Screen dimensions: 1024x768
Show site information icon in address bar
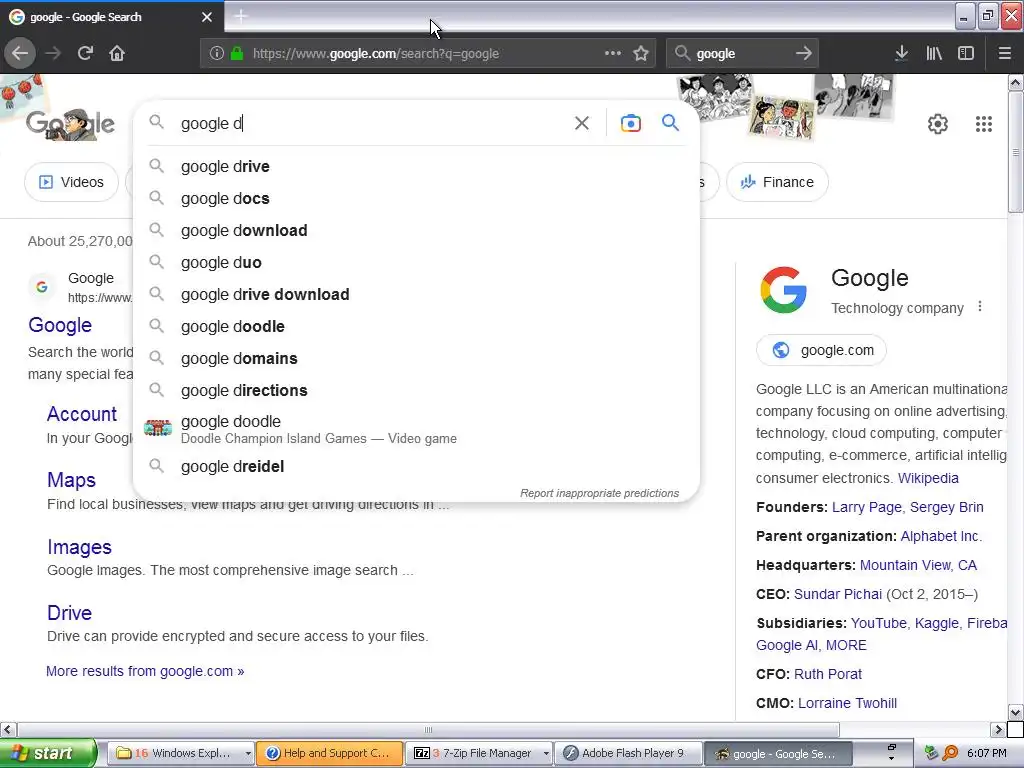[217, 53]
